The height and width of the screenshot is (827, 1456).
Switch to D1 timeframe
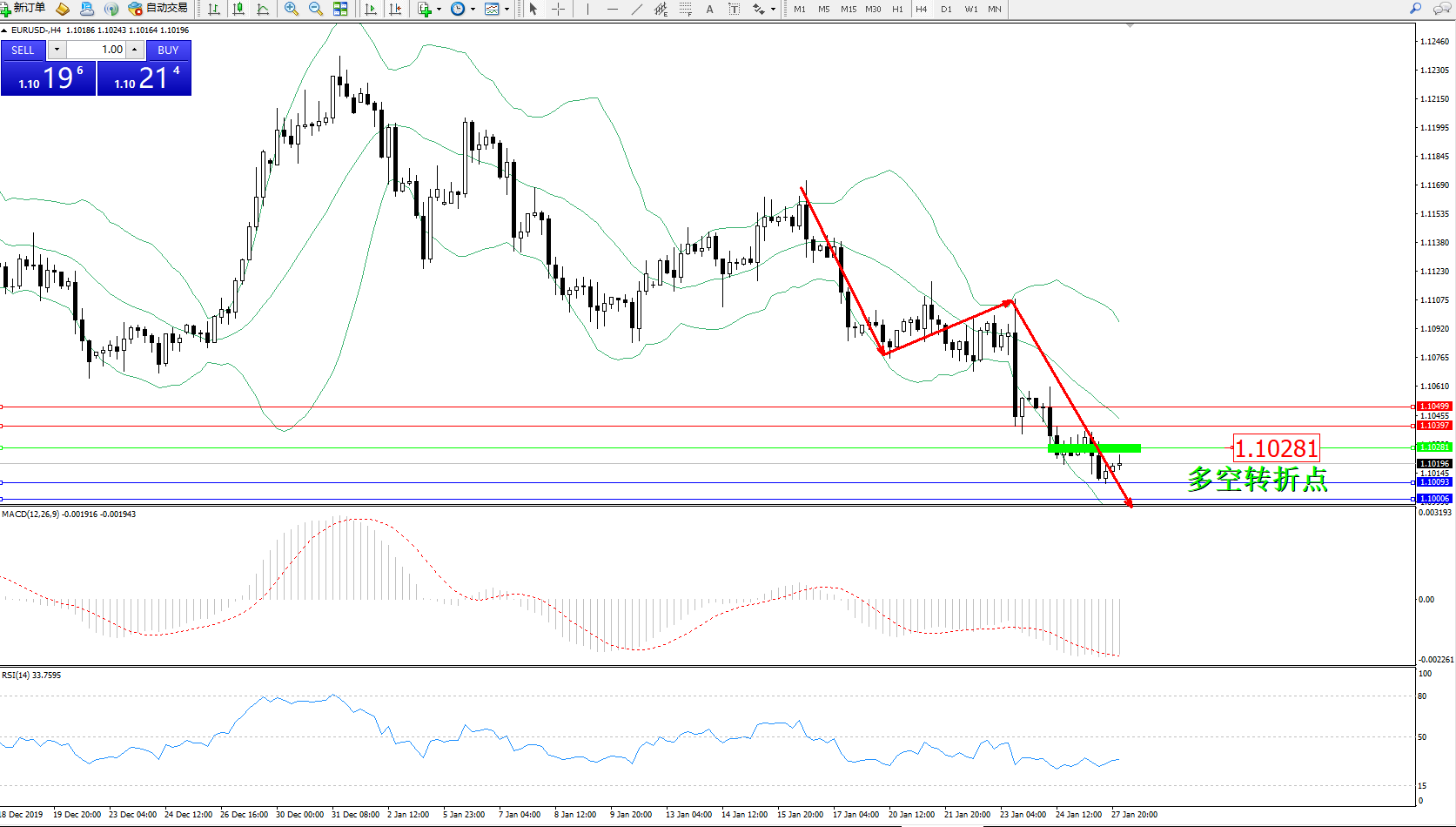[946, 9]
